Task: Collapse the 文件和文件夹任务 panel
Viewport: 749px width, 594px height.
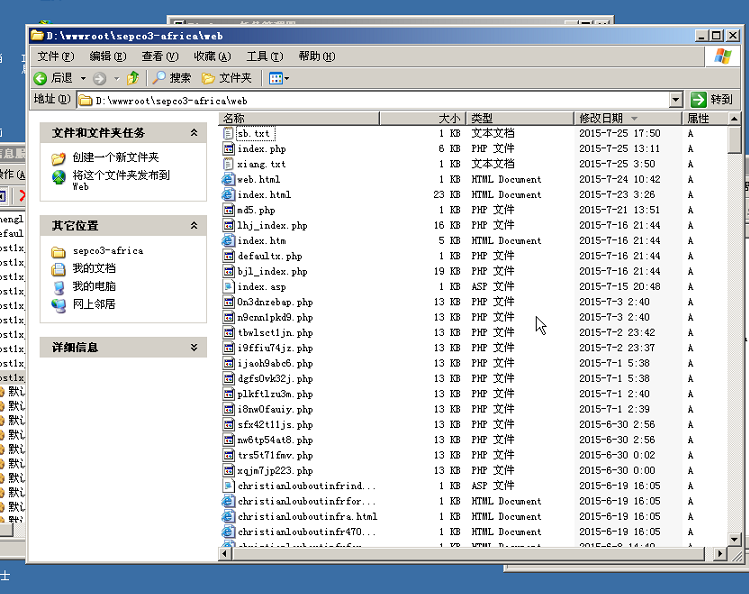Action: 193,133
